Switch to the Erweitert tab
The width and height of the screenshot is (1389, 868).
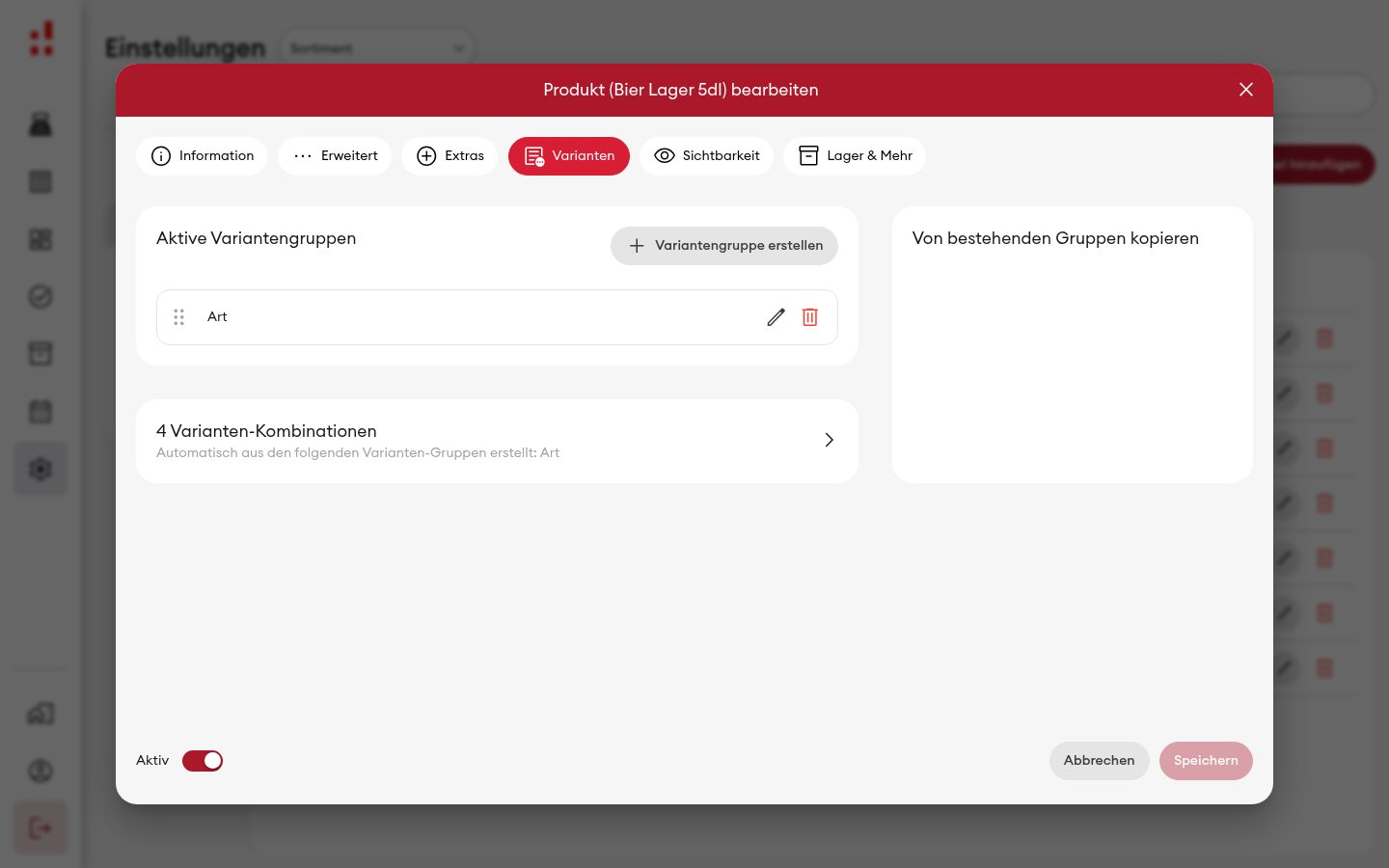(x=335, y=156)
